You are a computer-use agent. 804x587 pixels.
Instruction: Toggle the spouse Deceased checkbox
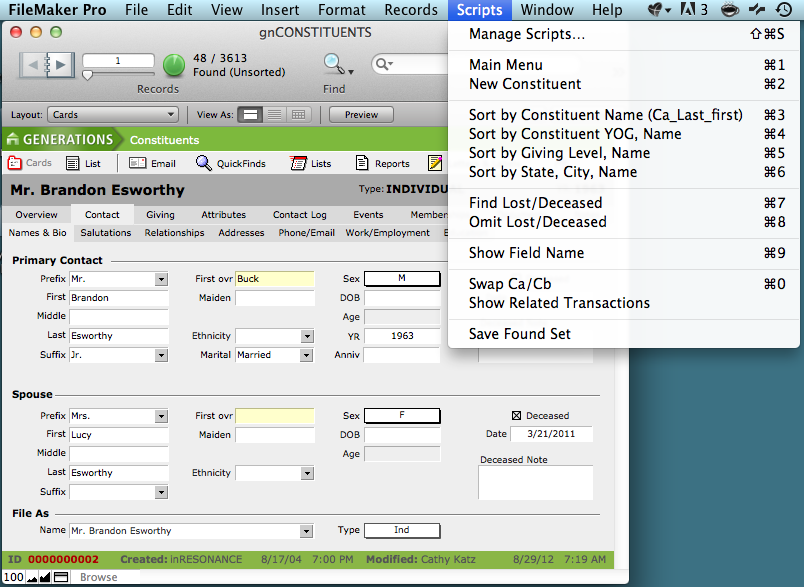(516, 416)
